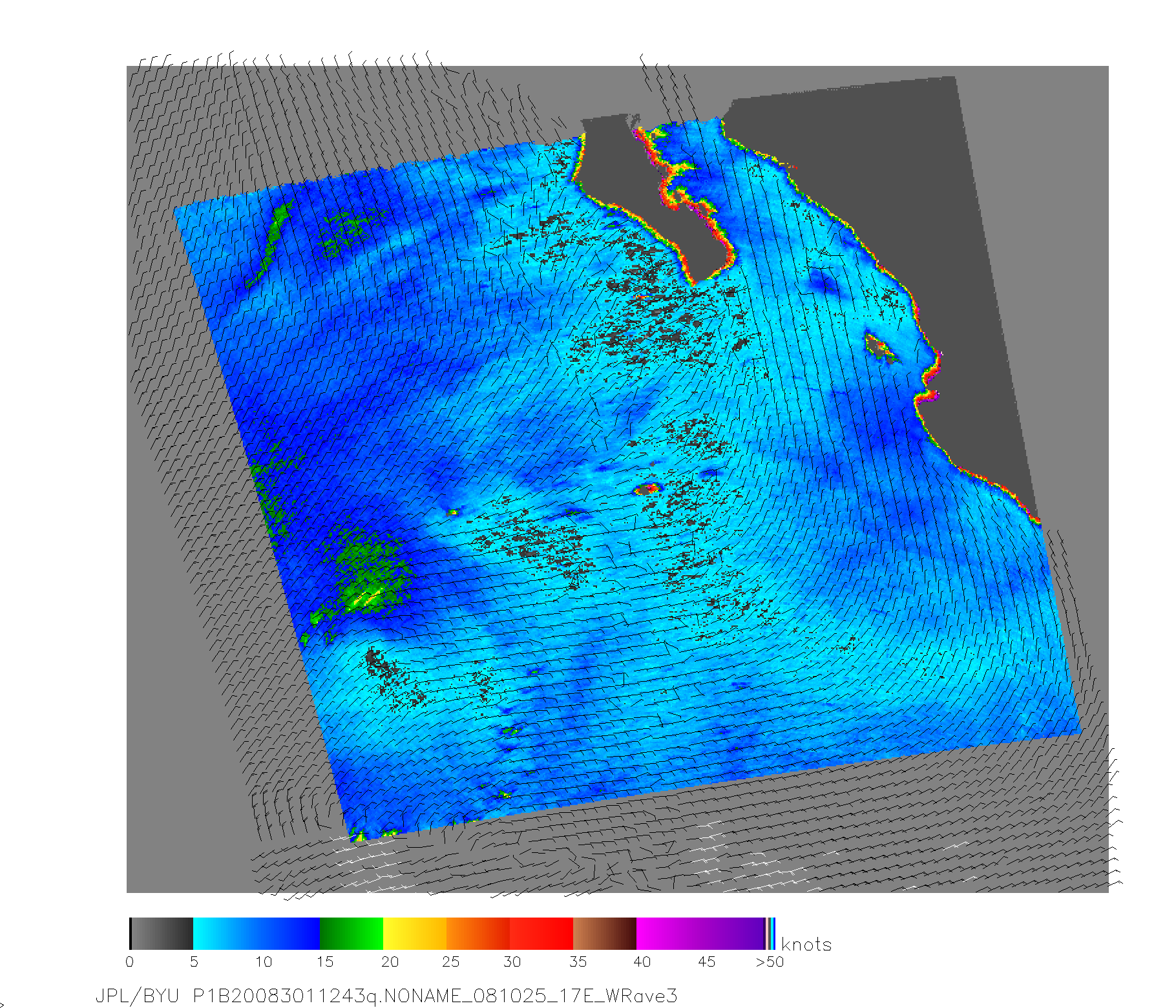Click the '40' legend tick label
The image size is (1176, 1008).
pyautogui.click(x=642, y=962)
